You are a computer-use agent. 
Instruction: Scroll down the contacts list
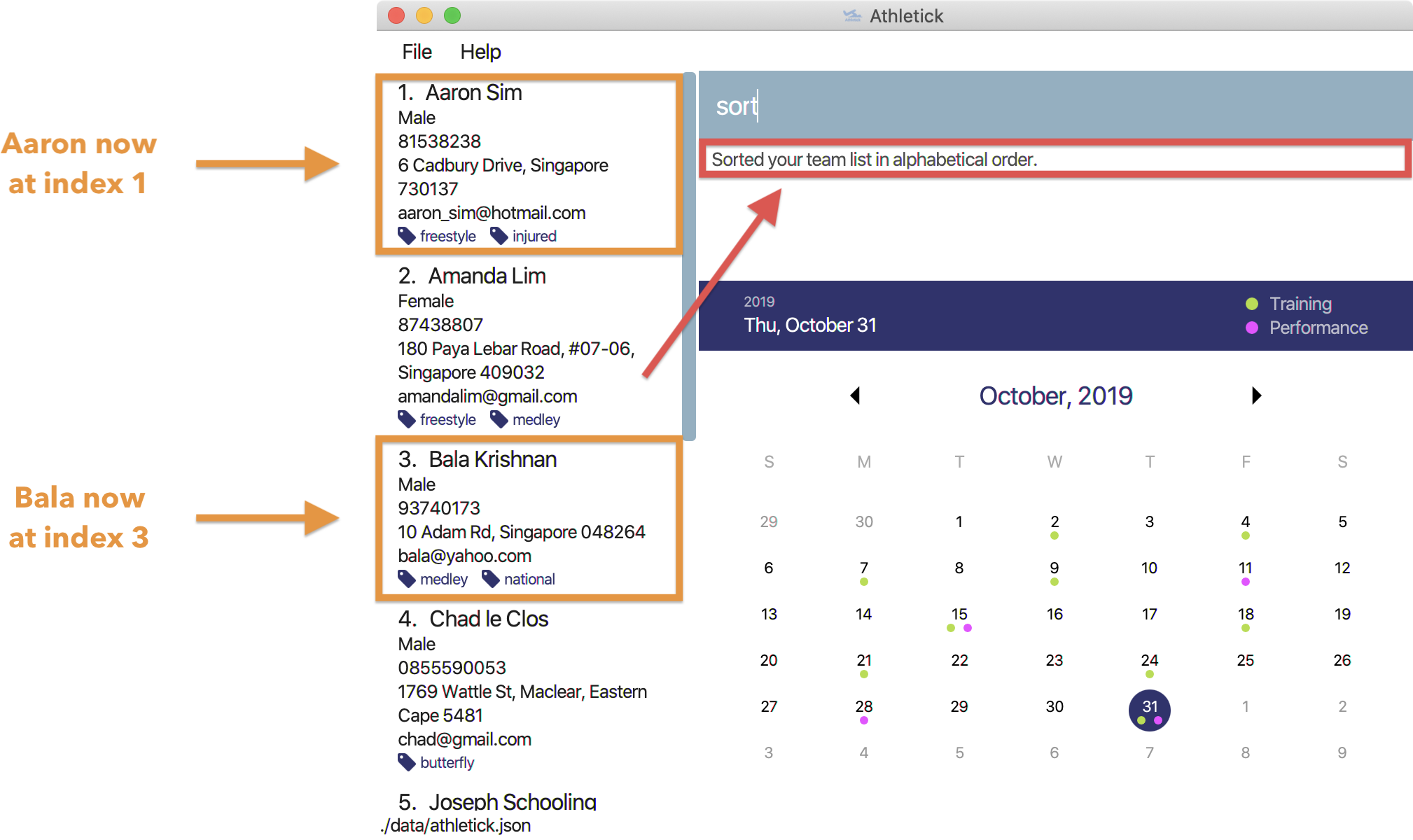tap(693, 600)
